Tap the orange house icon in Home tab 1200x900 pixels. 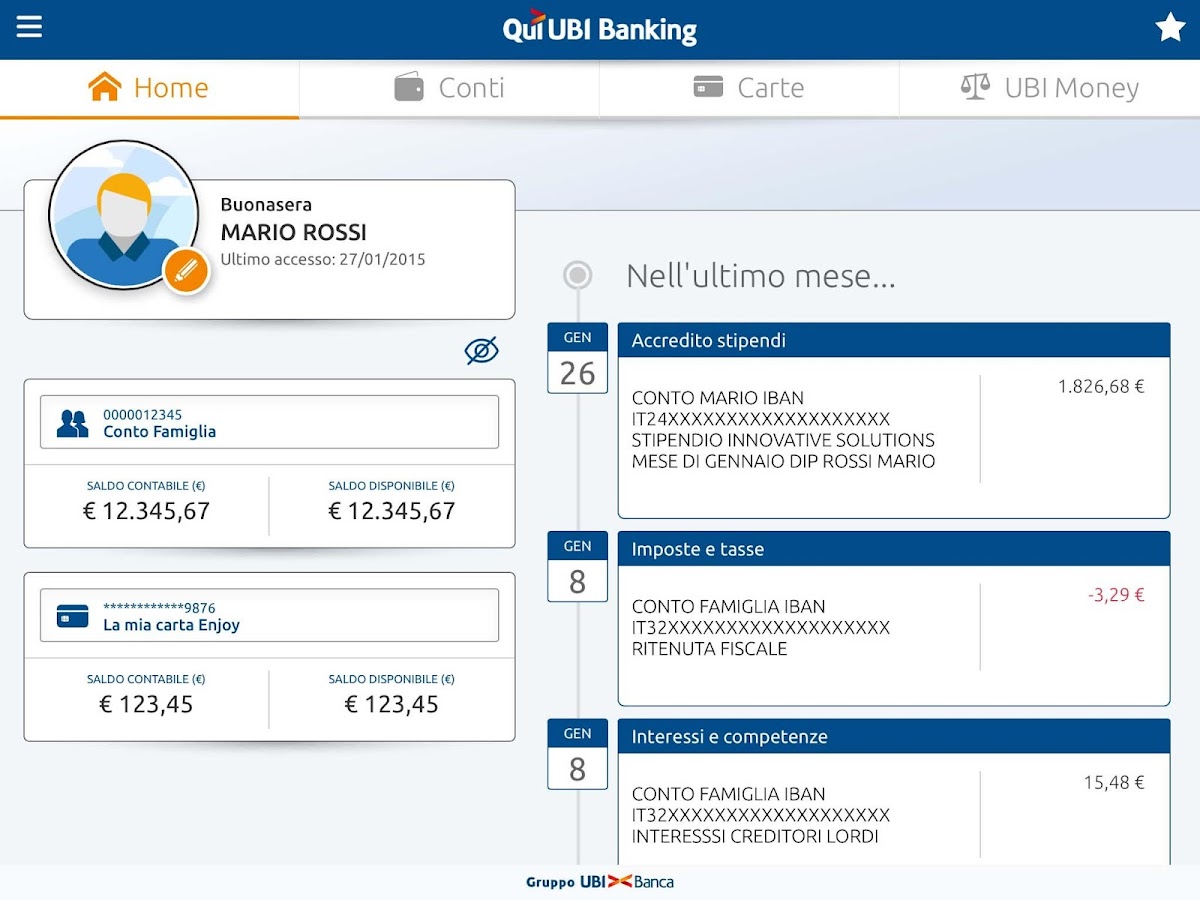pos(105,87)
